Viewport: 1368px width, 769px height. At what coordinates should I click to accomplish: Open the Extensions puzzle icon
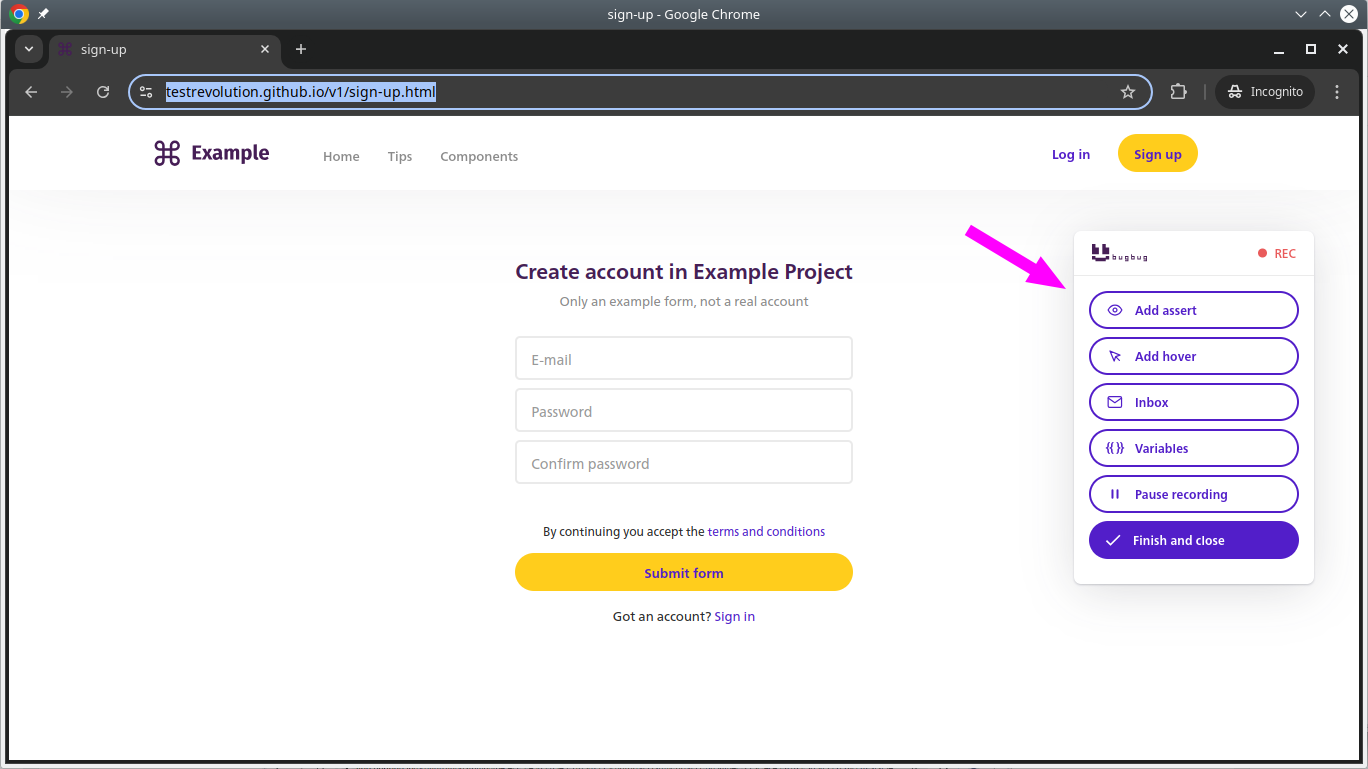(x=1178, y=92)
